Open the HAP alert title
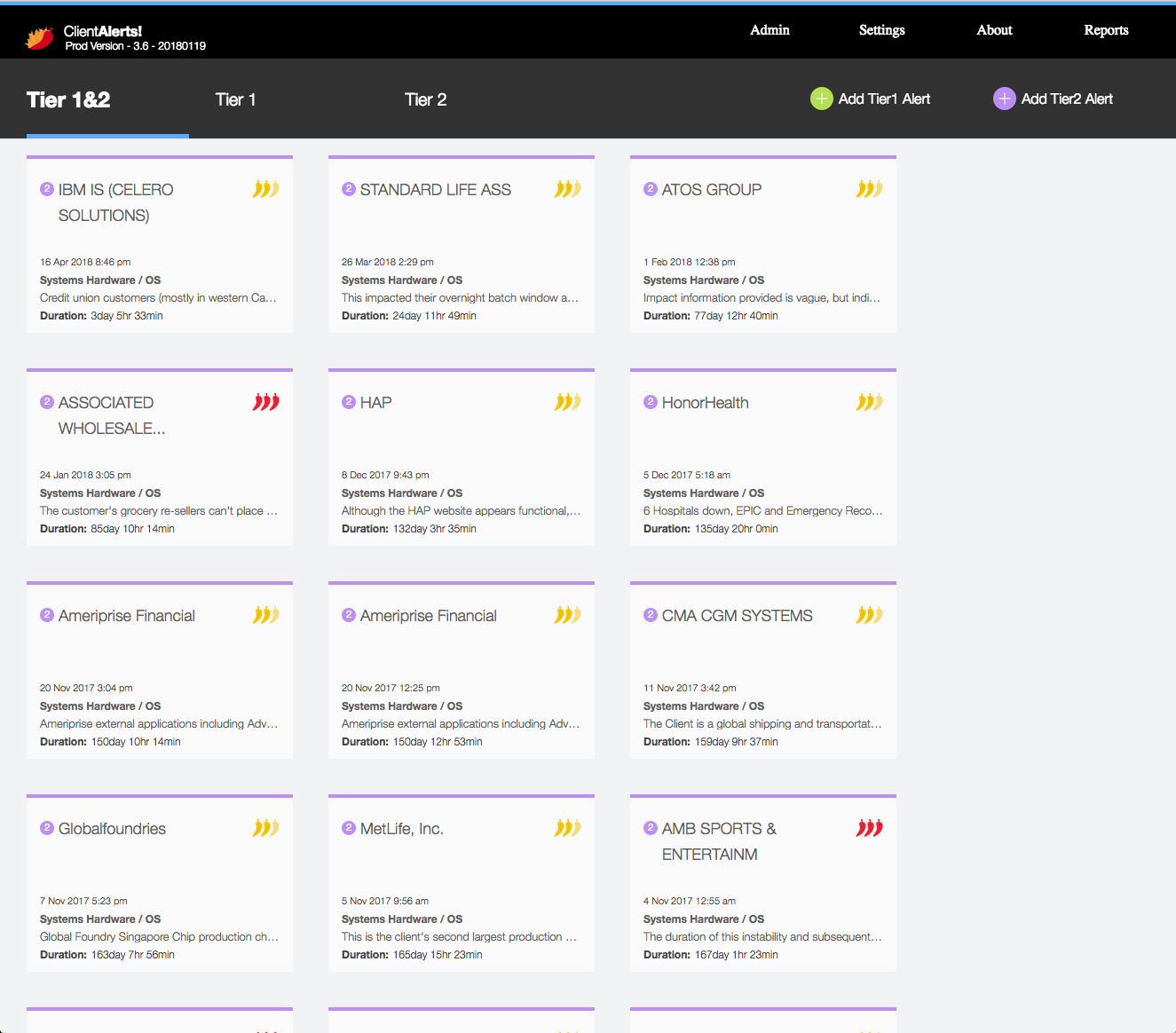 coord(376,403)
